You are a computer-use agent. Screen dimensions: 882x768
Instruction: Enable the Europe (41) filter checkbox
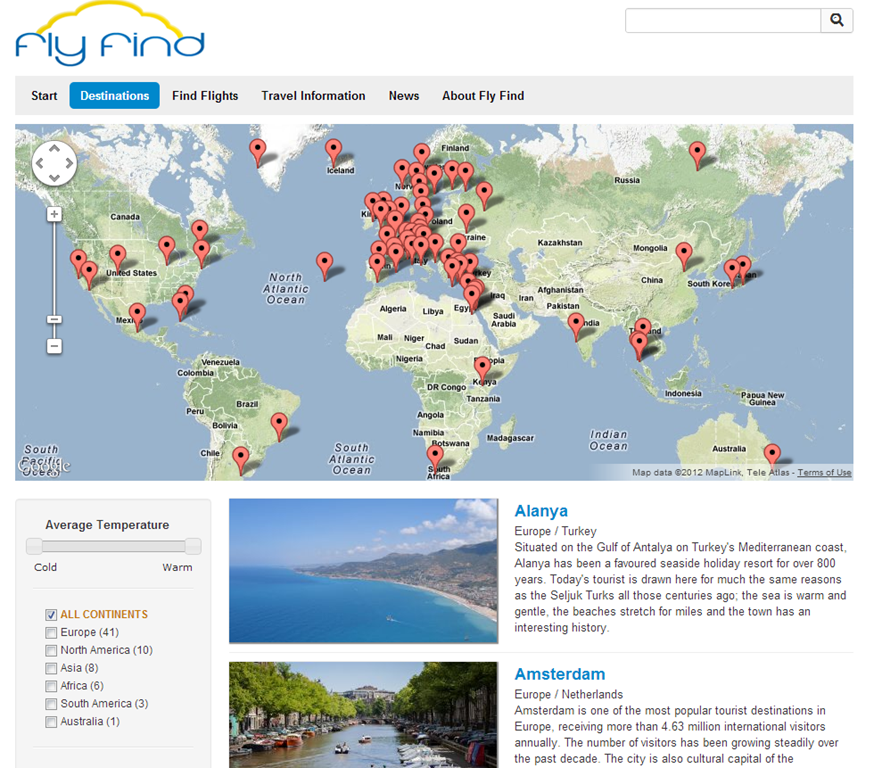[x=51, y=633]
